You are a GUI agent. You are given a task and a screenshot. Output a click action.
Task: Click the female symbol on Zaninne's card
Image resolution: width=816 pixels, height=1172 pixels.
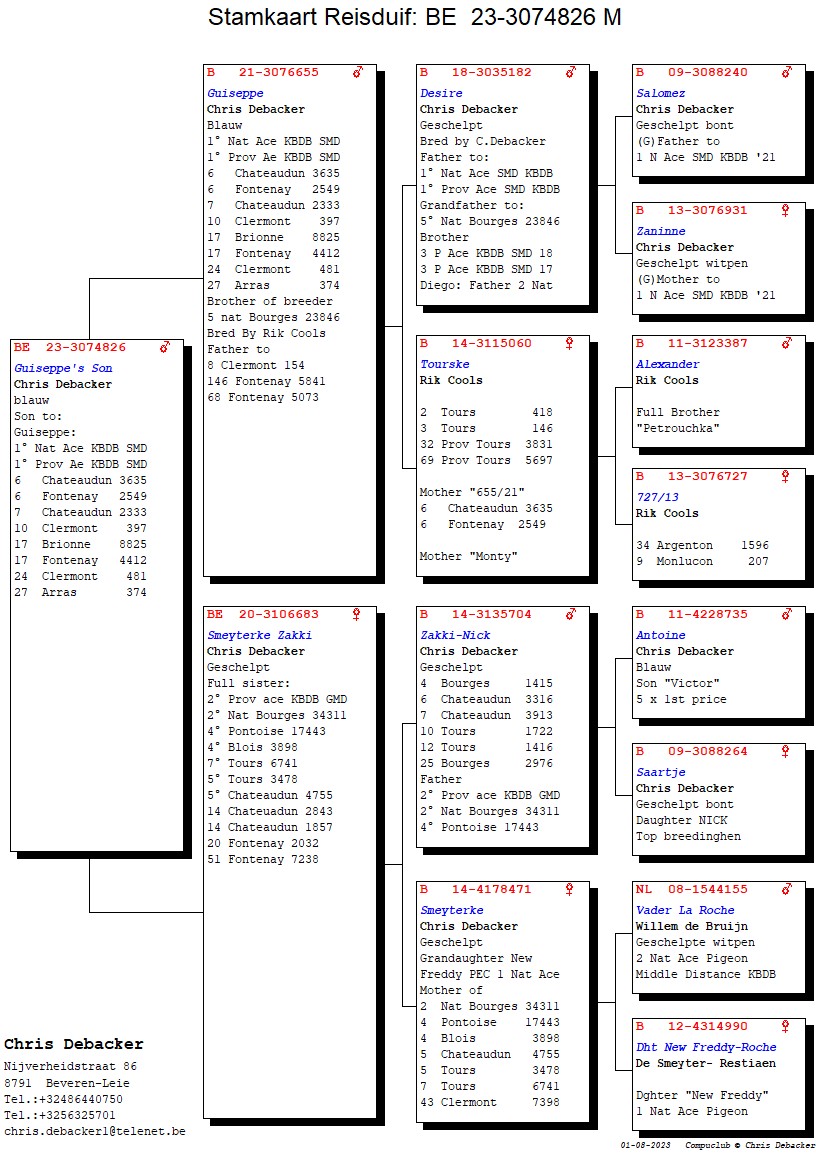[x=787, y=210]
